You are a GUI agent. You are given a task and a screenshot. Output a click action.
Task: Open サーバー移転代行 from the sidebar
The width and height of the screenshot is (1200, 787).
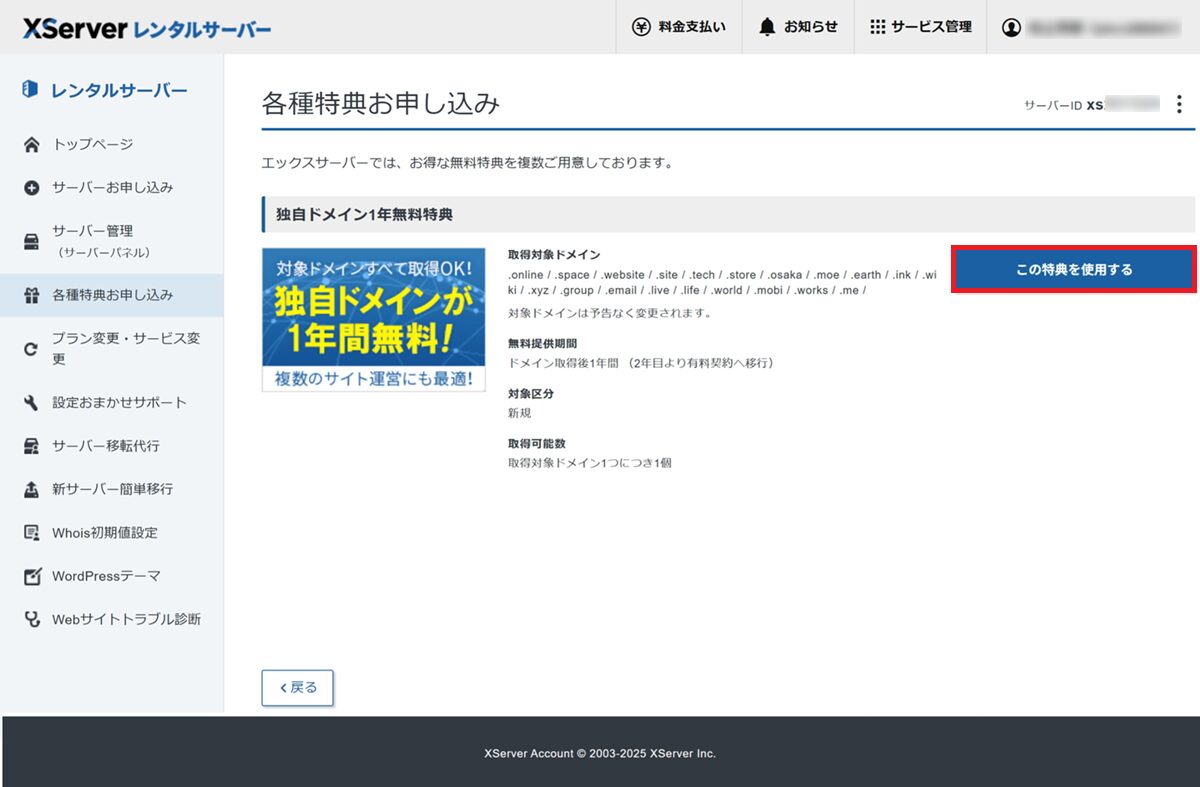105,446
